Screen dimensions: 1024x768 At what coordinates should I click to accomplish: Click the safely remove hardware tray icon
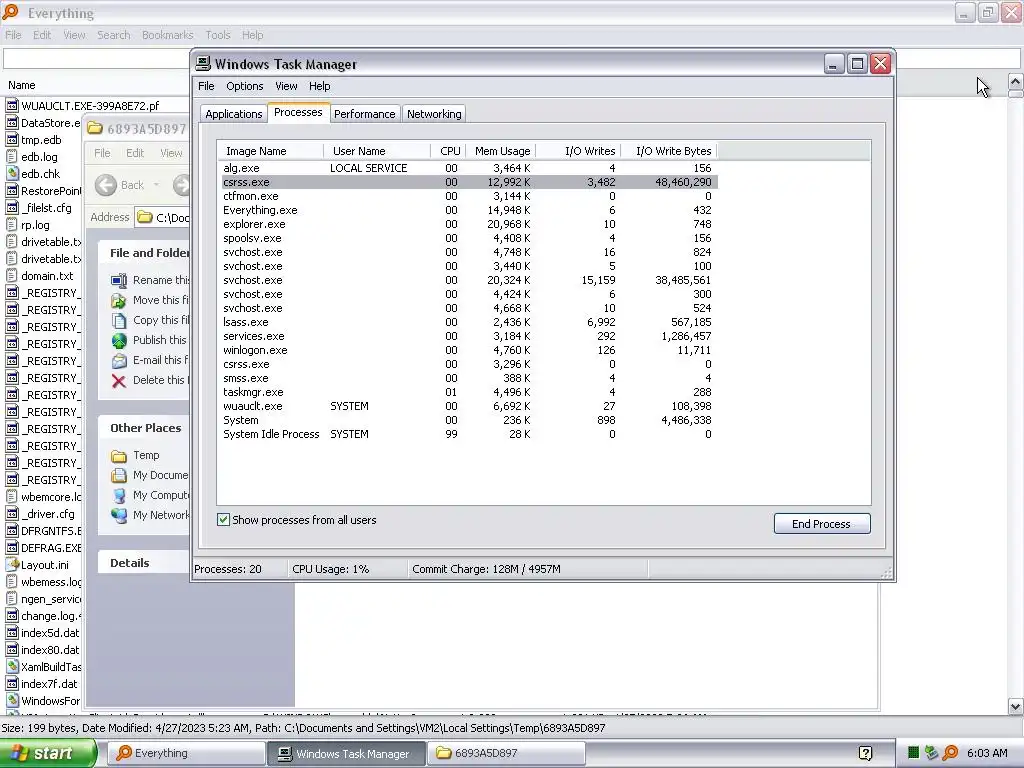tap(932, 753)
